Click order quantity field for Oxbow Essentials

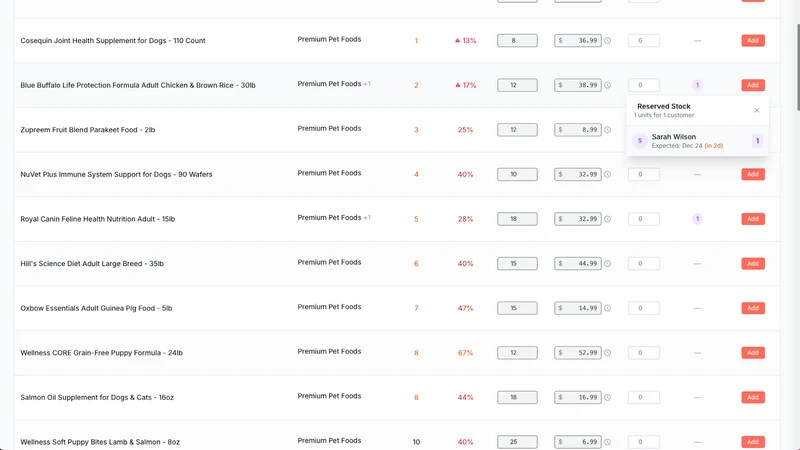click(x=643, y=308)
